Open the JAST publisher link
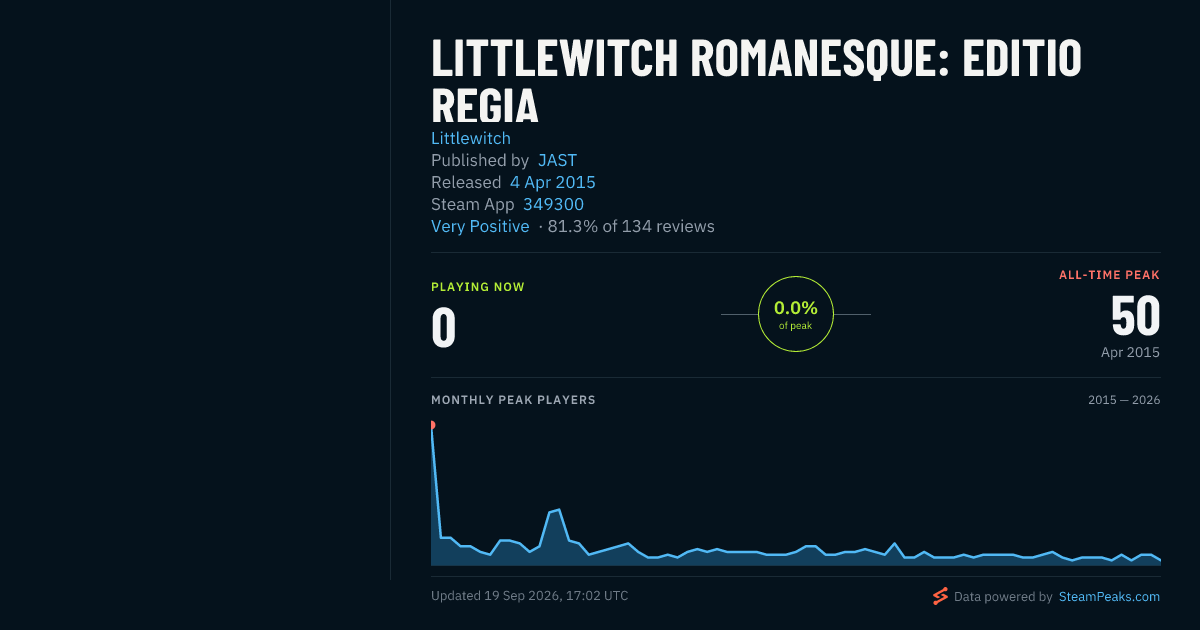This screenshot has height=630, width=1200. [x=557, y=160]
